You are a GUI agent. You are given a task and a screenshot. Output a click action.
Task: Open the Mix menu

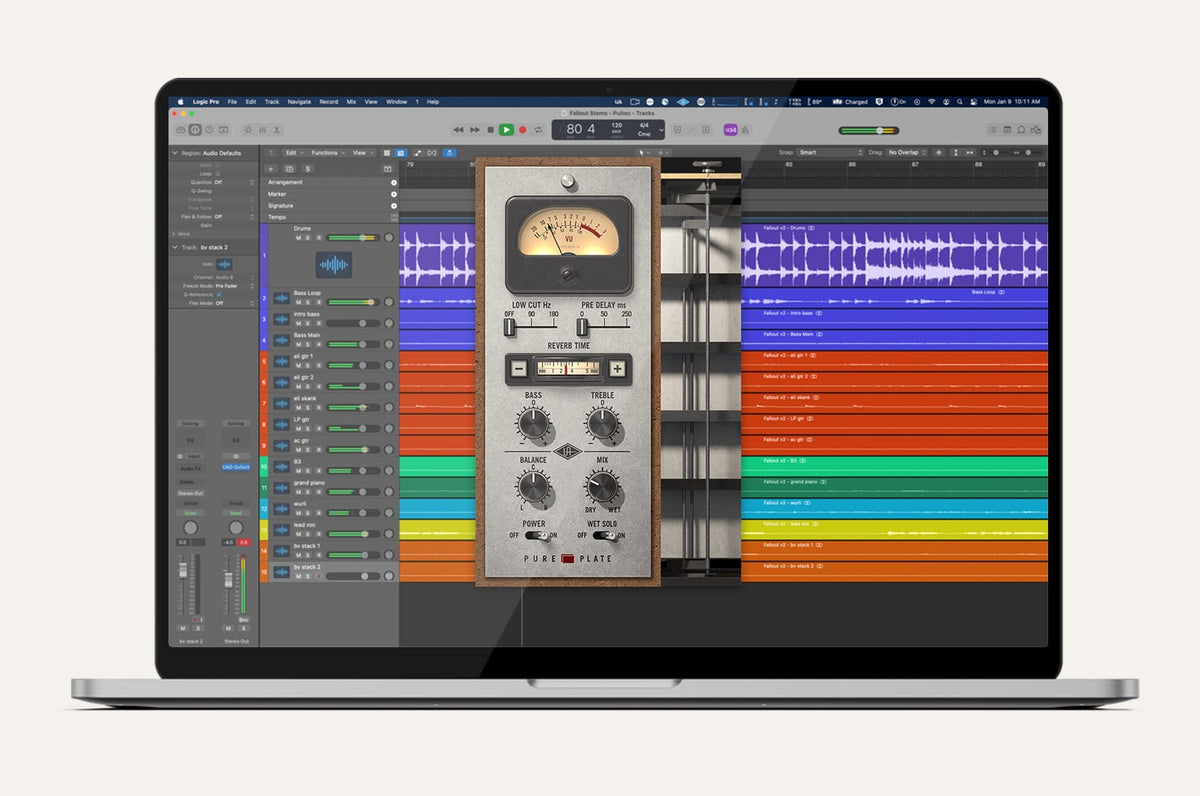351,102
